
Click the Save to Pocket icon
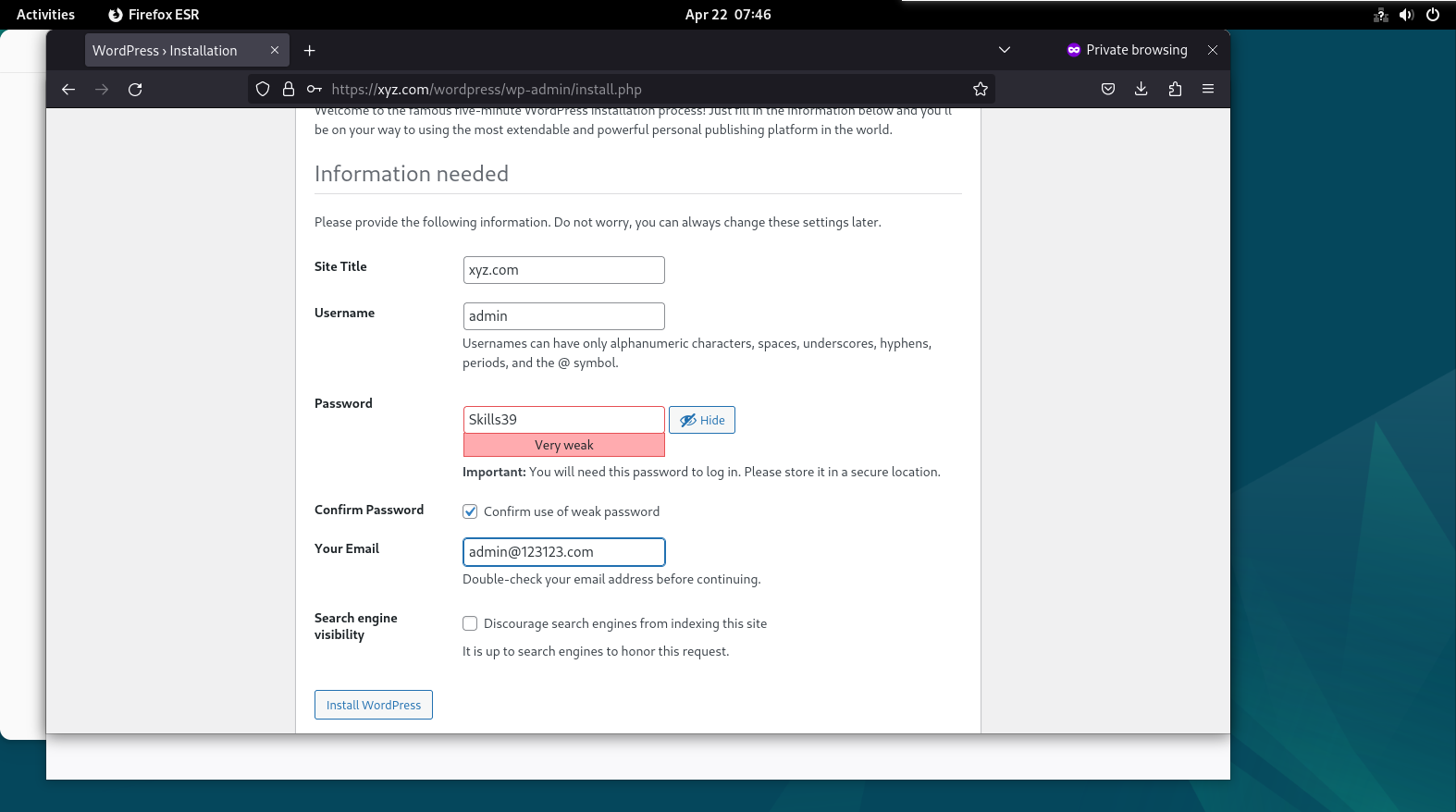tap(1108, 89)
